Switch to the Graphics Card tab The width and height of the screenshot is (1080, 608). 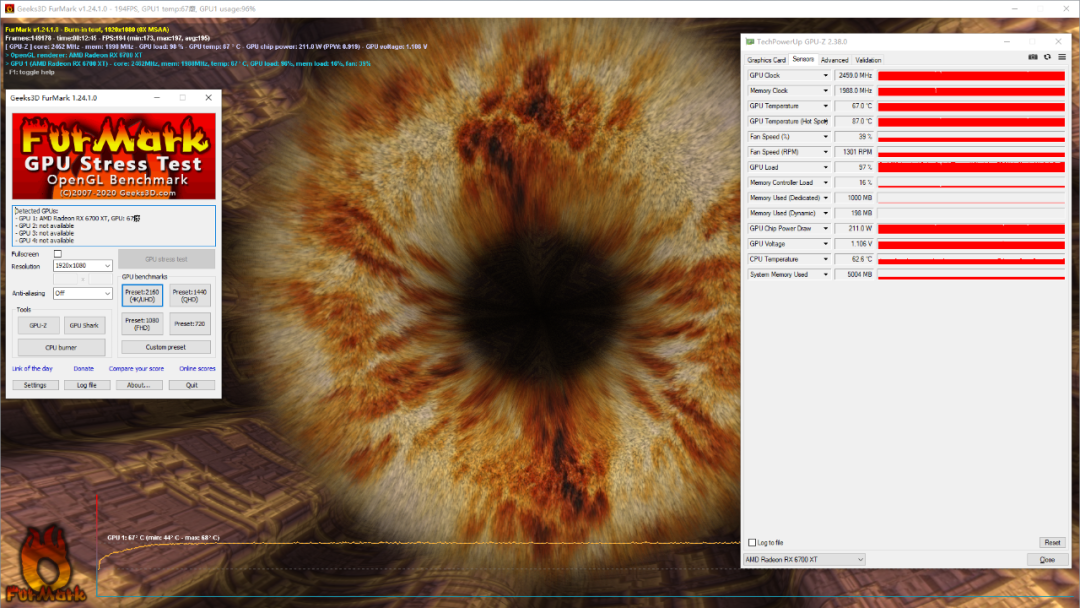point(766,60)
